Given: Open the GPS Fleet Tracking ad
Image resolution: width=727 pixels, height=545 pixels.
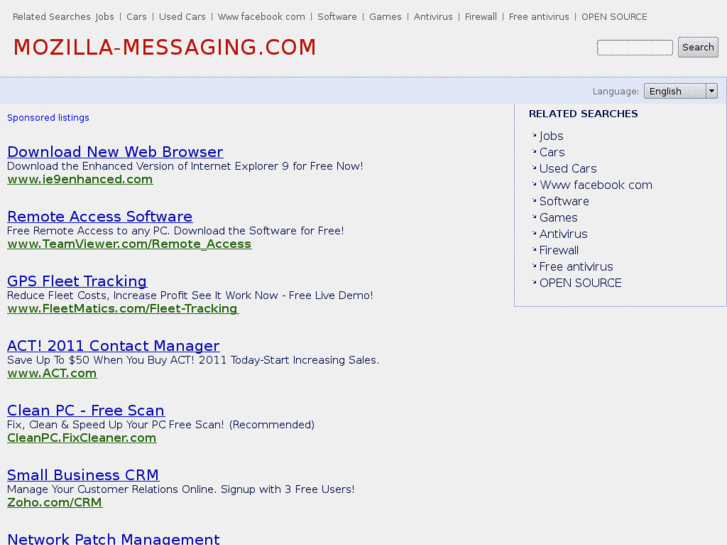Looking at the screenshot, I should coord(77,281).
